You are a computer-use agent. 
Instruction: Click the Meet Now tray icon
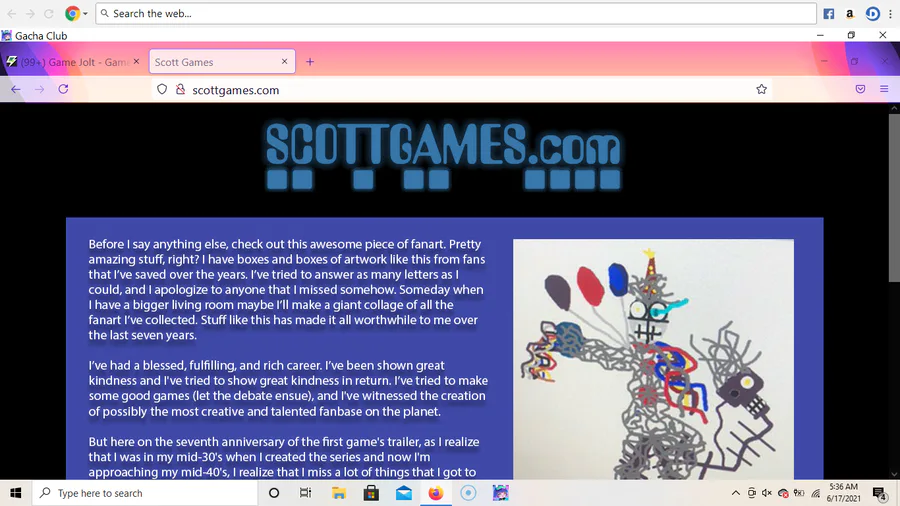pyautogui.click(x=751, y=493)
